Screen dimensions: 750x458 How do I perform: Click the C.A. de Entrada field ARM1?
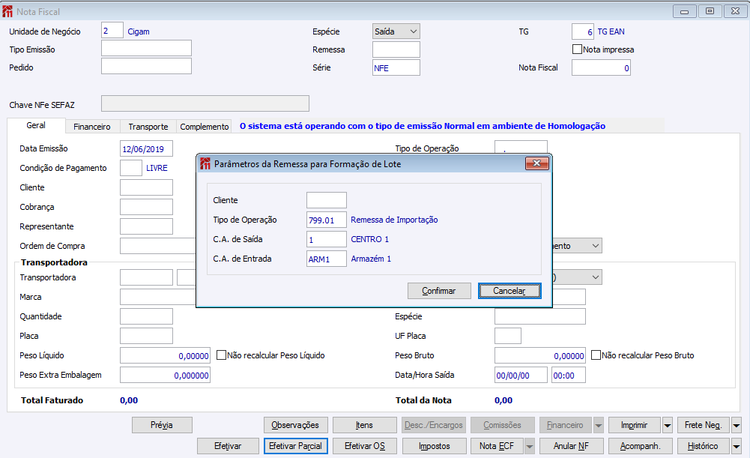point(326,259)
